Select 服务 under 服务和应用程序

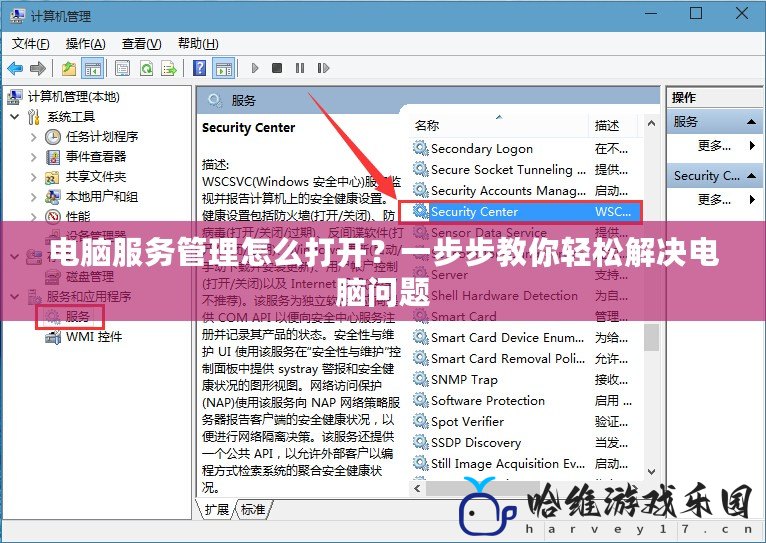click(78, 317)
